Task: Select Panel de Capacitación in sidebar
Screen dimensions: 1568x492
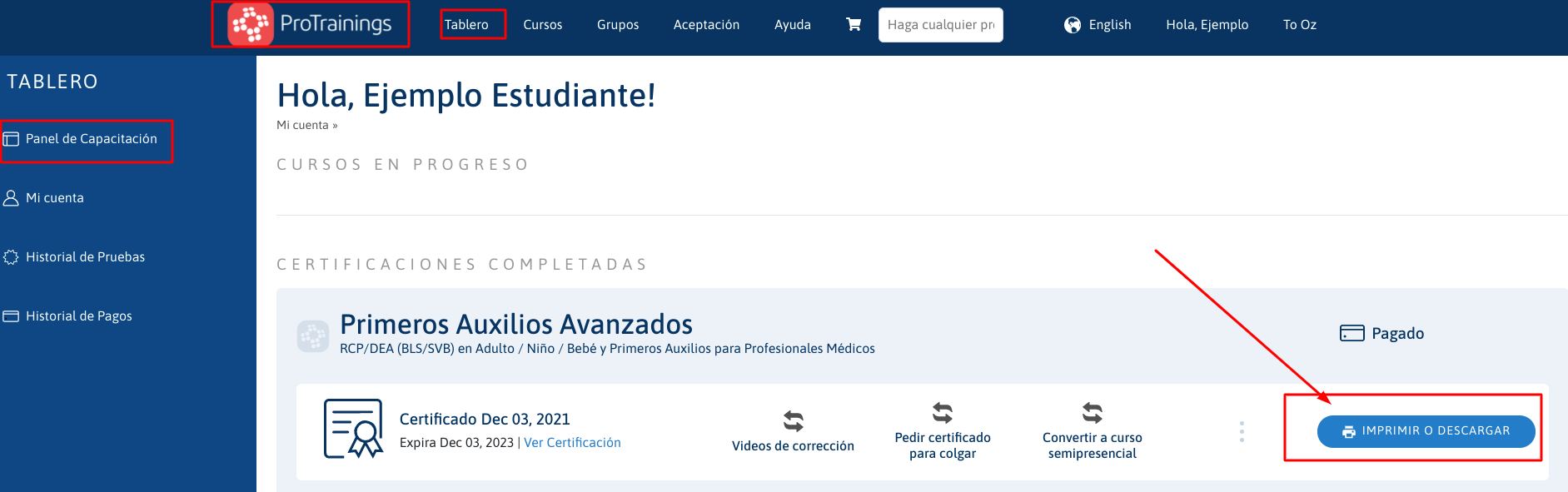Action: point(92,139)
